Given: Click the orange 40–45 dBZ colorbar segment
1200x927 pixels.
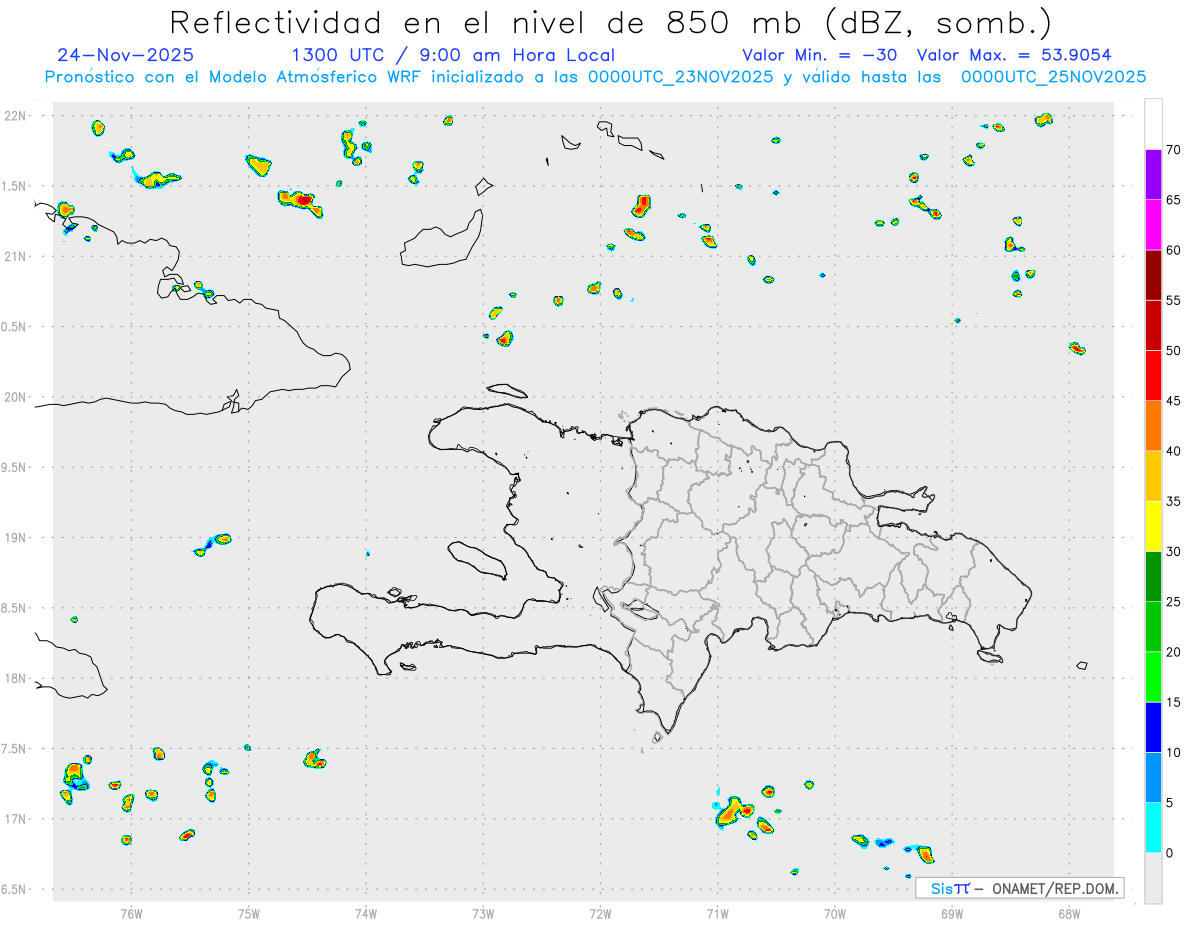Looking at the screenshot, I should (1153, 426).
